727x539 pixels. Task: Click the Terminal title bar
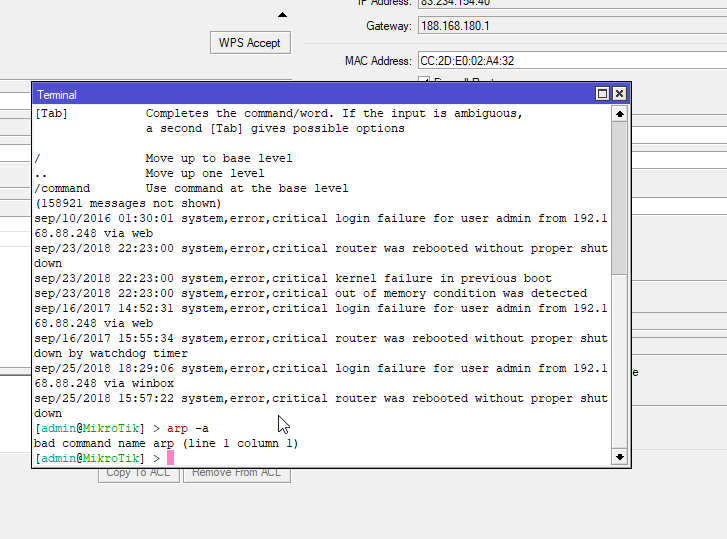(300, 94)
